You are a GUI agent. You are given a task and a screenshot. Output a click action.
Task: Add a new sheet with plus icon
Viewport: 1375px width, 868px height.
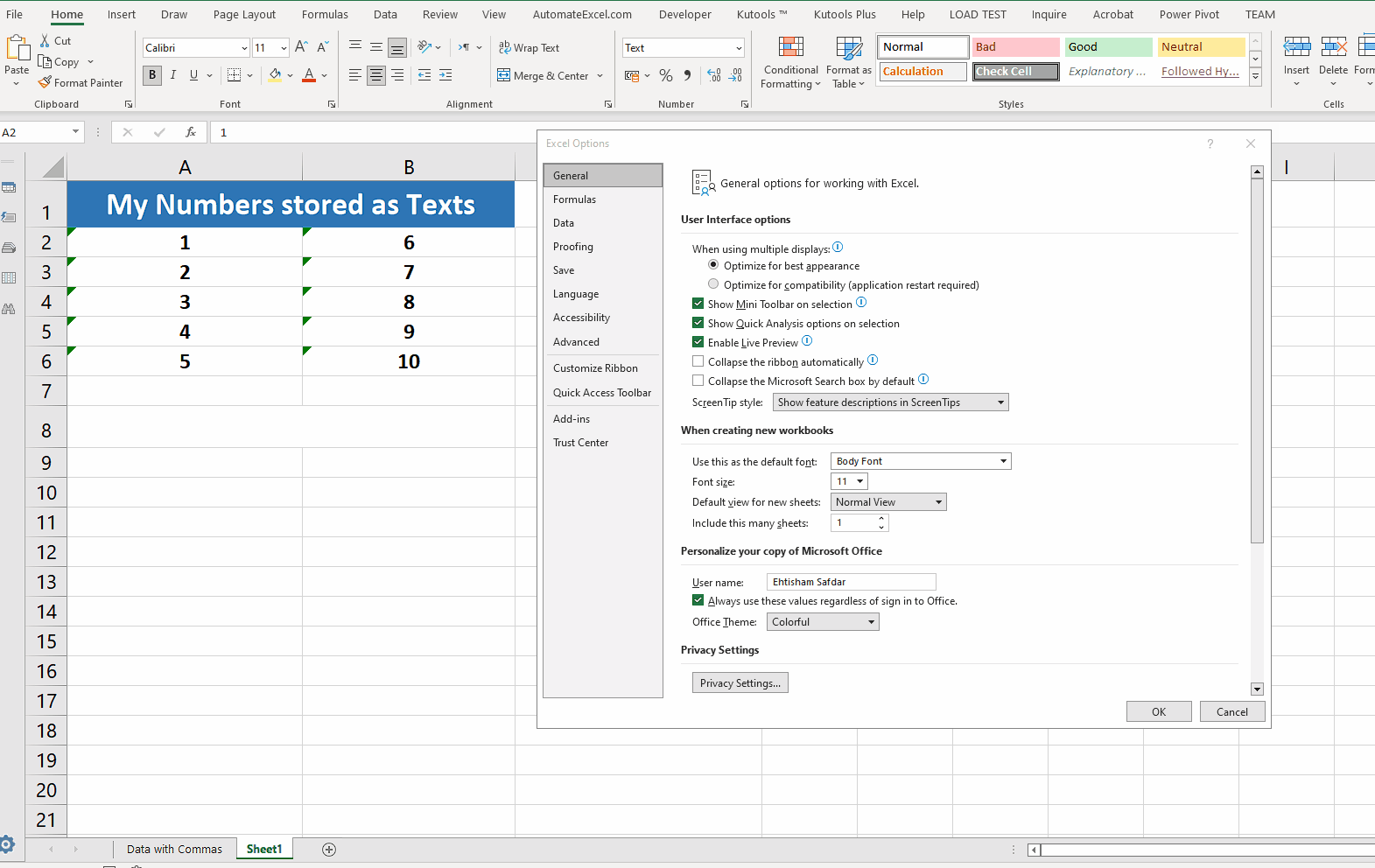(329, 850)
